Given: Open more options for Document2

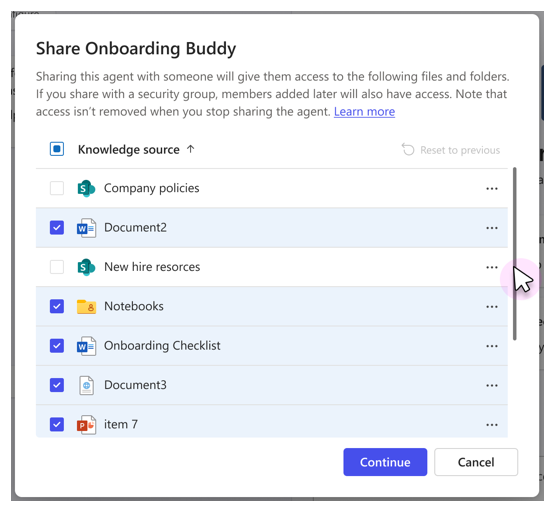Looking at the screenshot, I should [x=492, y=228].
